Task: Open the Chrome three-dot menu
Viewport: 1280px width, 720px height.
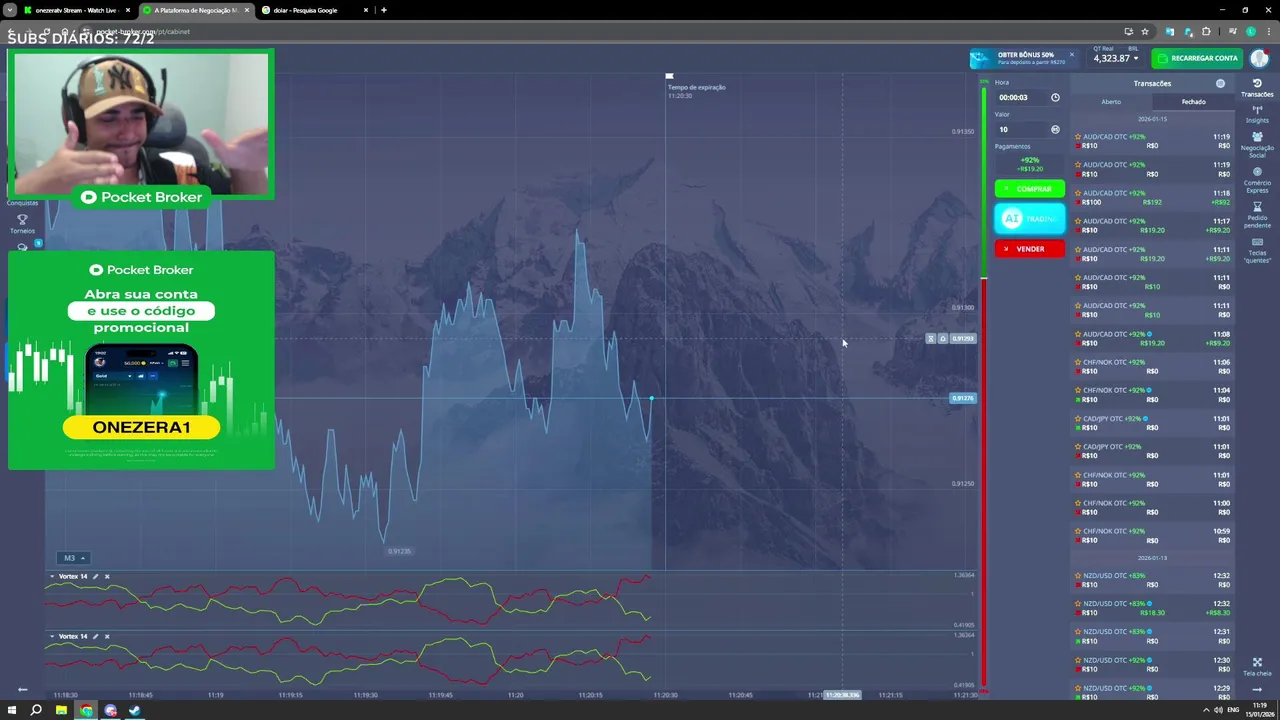Action: [1267, 31]
